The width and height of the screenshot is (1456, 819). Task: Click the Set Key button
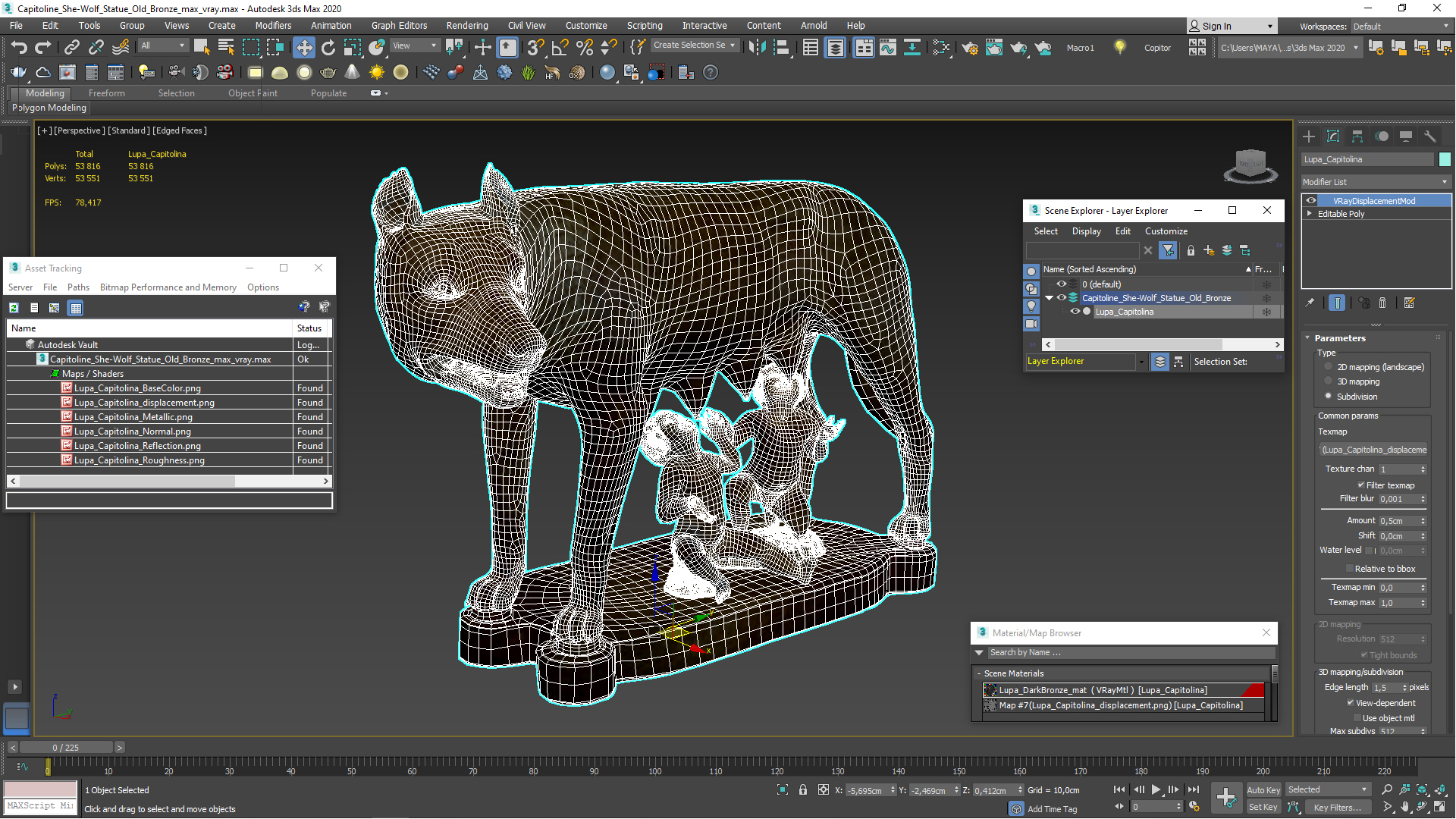coord(1263,808)
